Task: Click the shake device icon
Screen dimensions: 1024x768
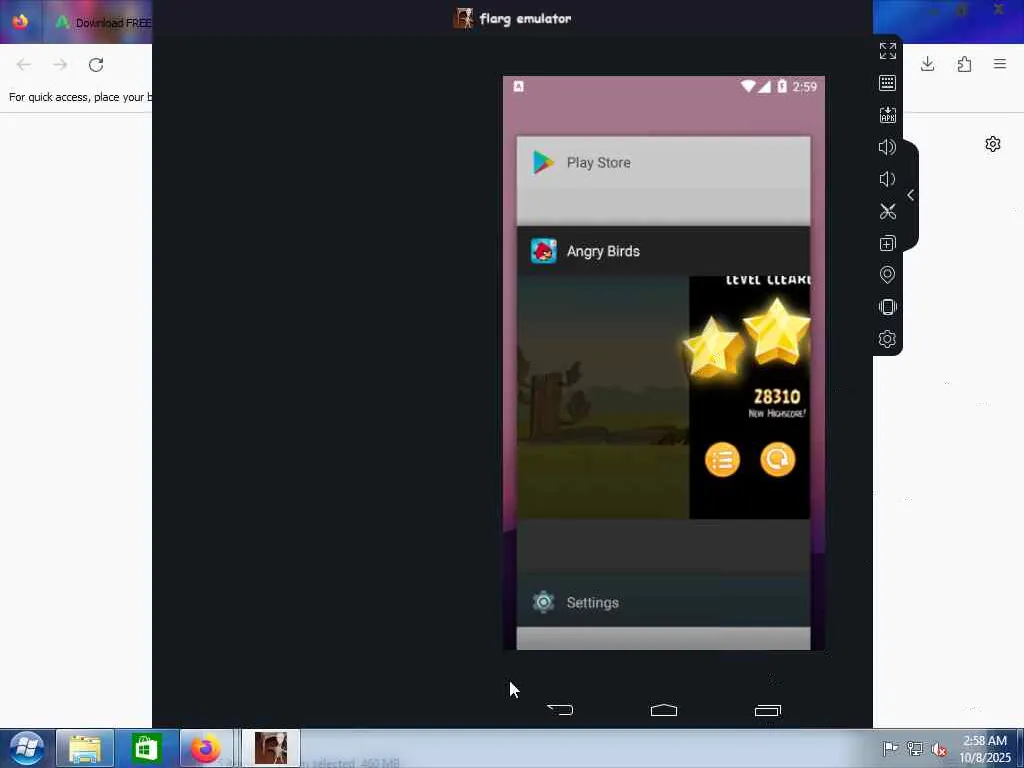Action: pyautogui.click(x=887, y=307)
